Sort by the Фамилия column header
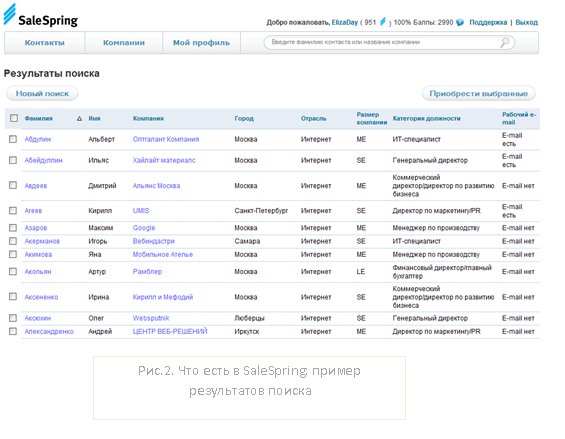The image size is (565, 439). (39, 119)
